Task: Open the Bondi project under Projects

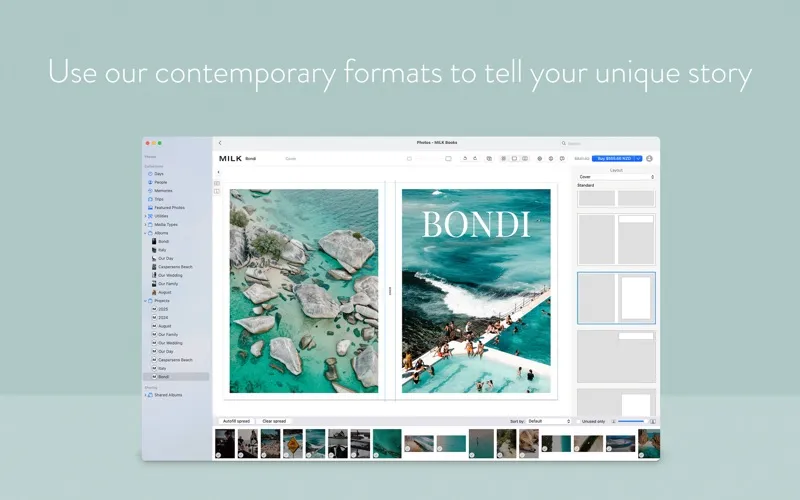Action: click(163, 377)
